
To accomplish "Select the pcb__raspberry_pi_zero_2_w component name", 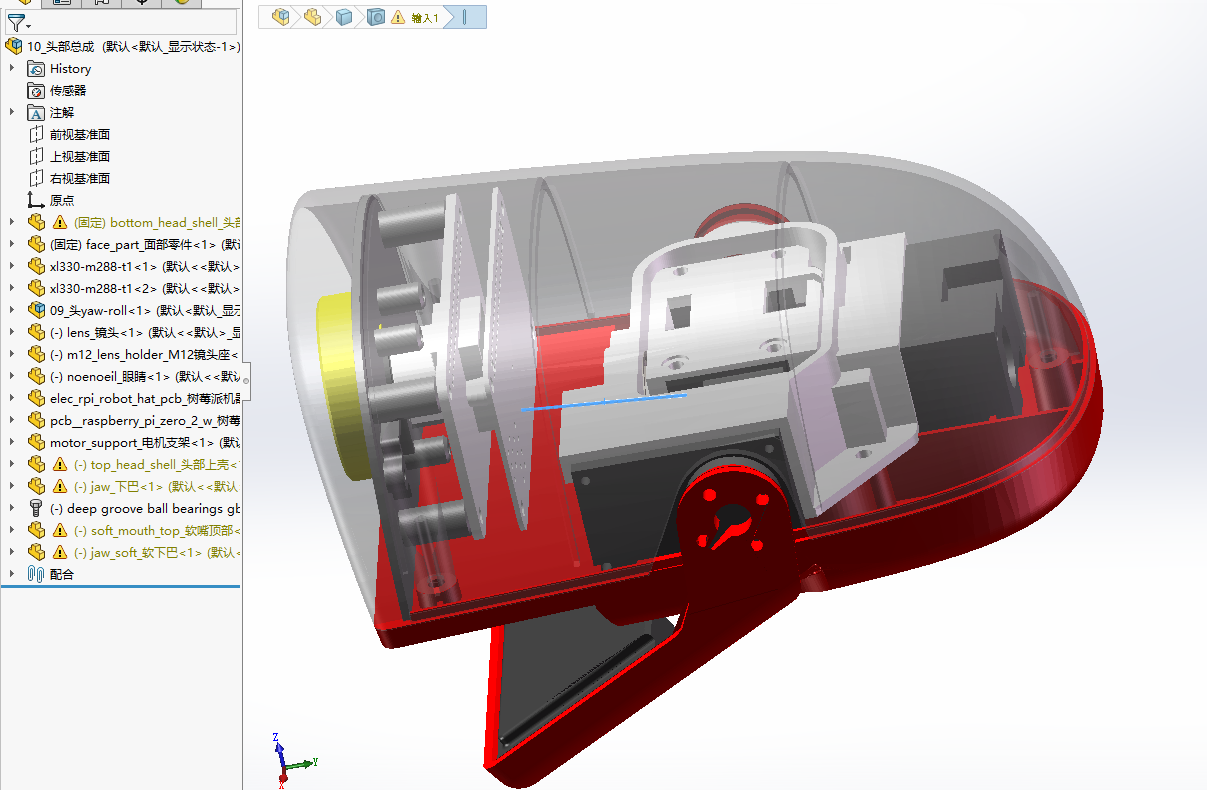I will coord(145,420).
